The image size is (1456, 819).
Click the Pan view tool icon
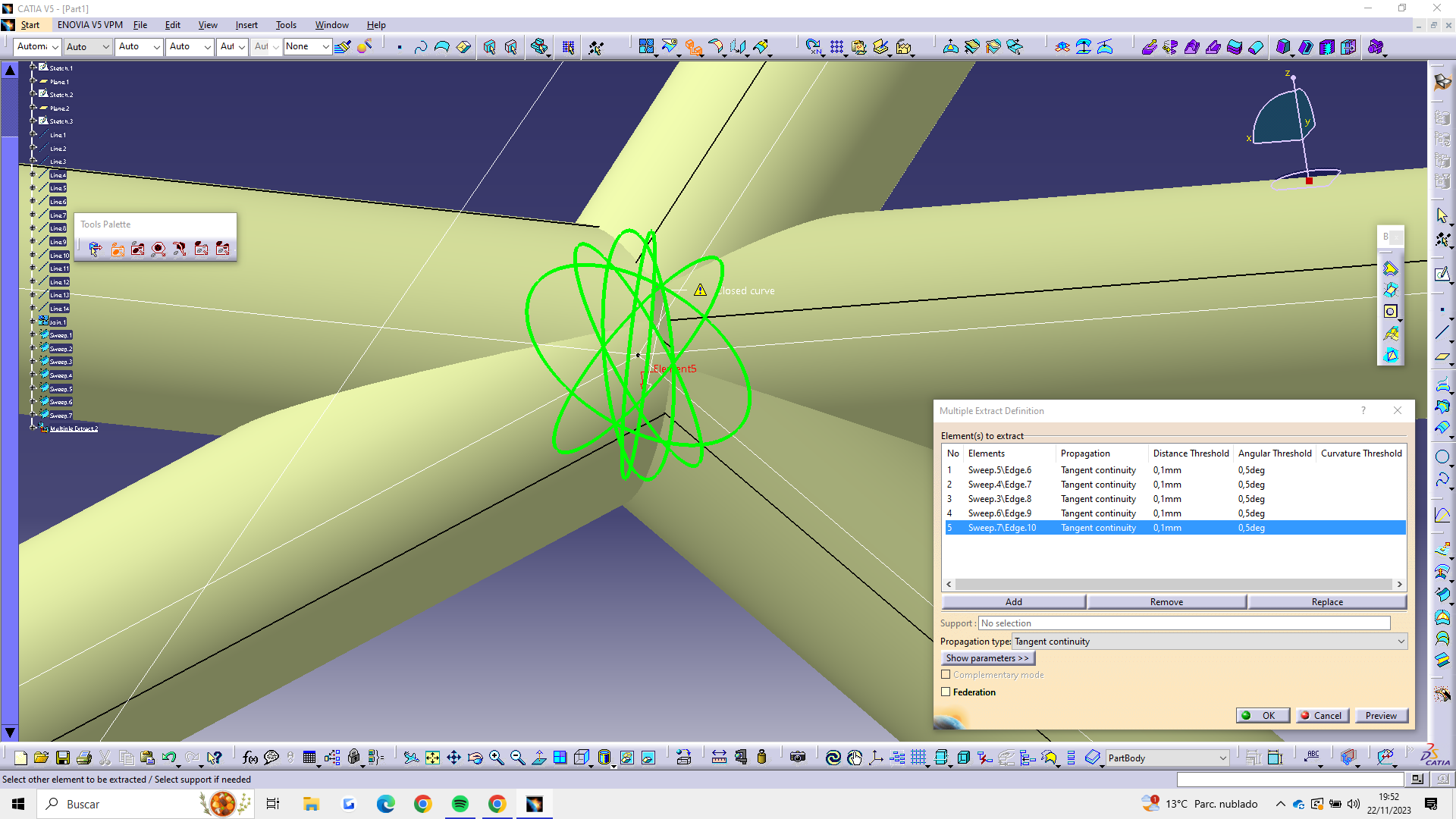[453, 758]
